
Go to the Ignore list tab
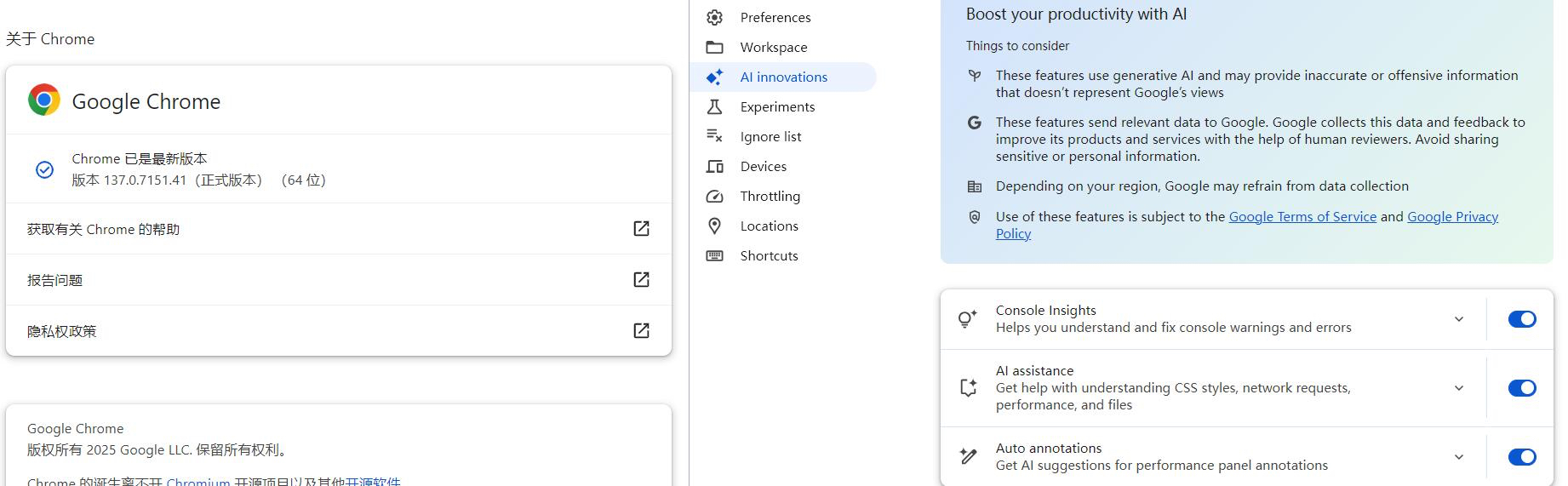pyautogui.click(x=783, y=136)
